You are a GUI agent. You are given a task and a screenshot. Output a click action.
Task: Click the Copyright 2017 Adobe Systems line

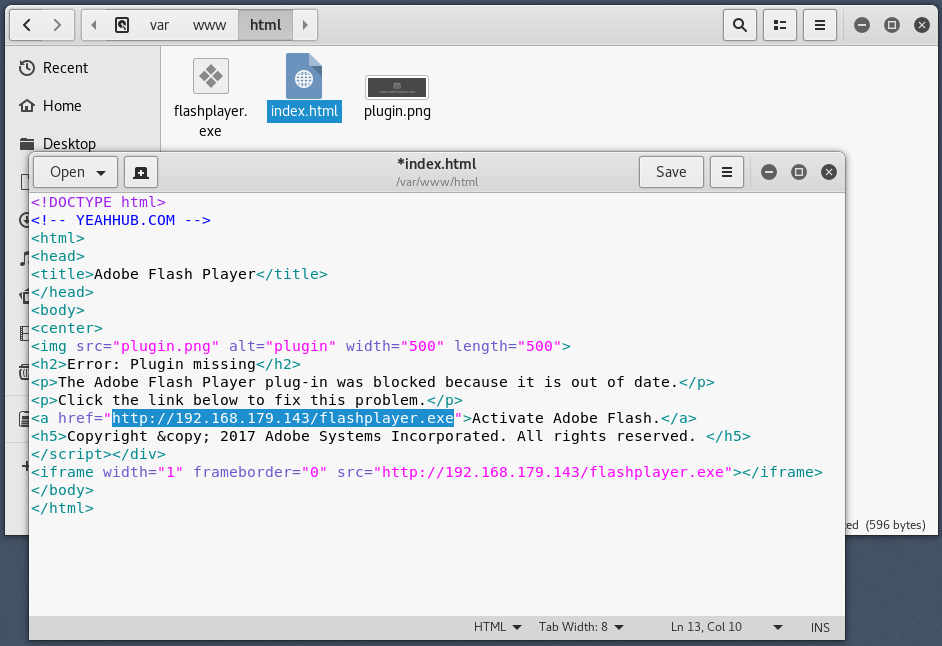click(x=391, y=437)
